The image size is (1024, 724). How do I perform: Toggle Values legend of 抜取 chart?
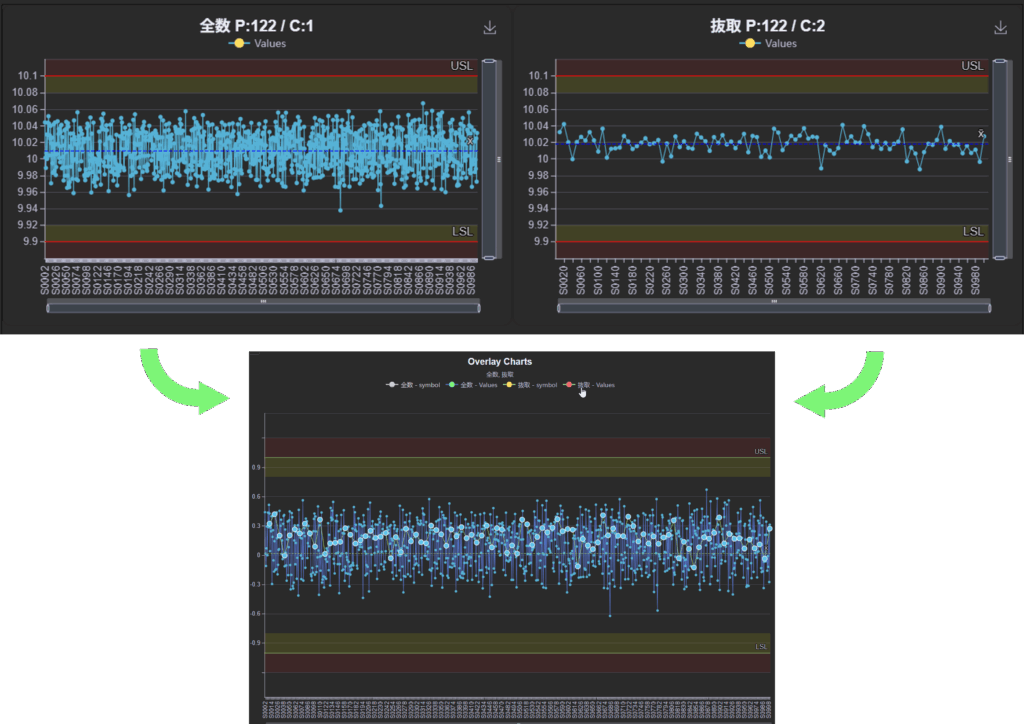point(768,44)
